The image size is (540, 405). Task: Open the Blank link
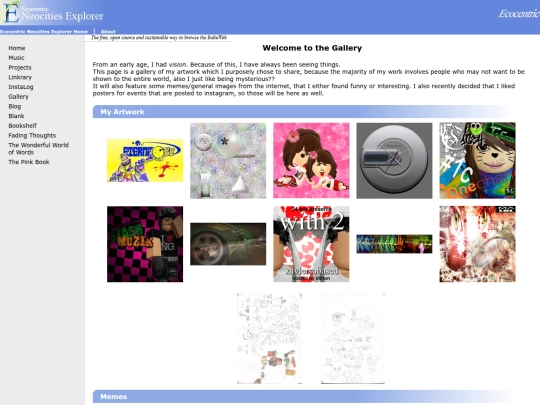pyautogui.click(x=16, y=116)
